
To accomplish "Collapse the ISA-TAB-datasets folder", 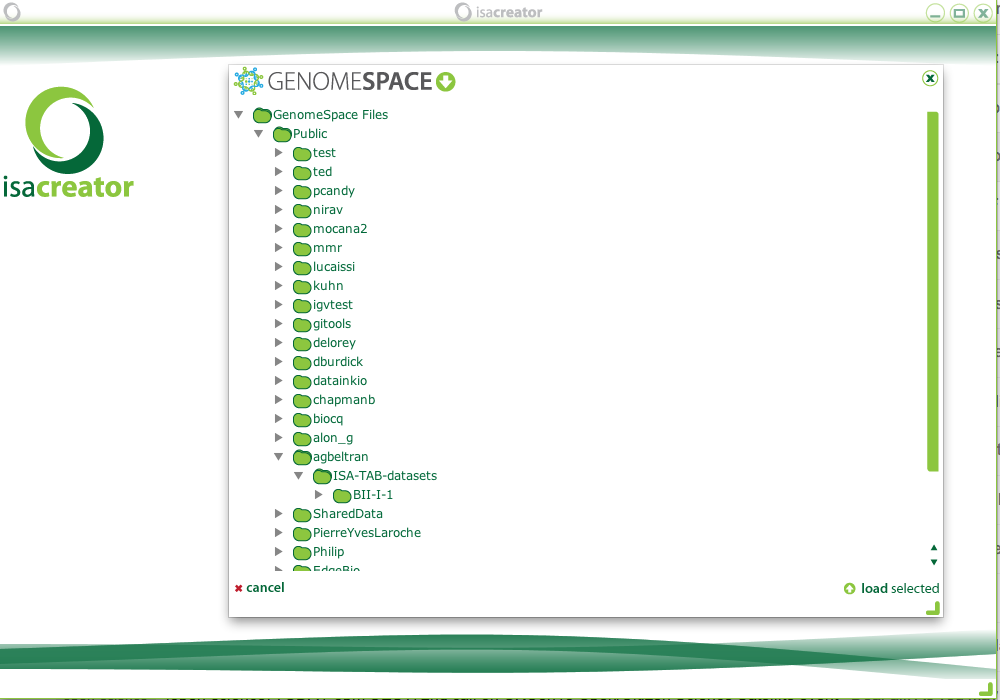I will pos(298,476).
